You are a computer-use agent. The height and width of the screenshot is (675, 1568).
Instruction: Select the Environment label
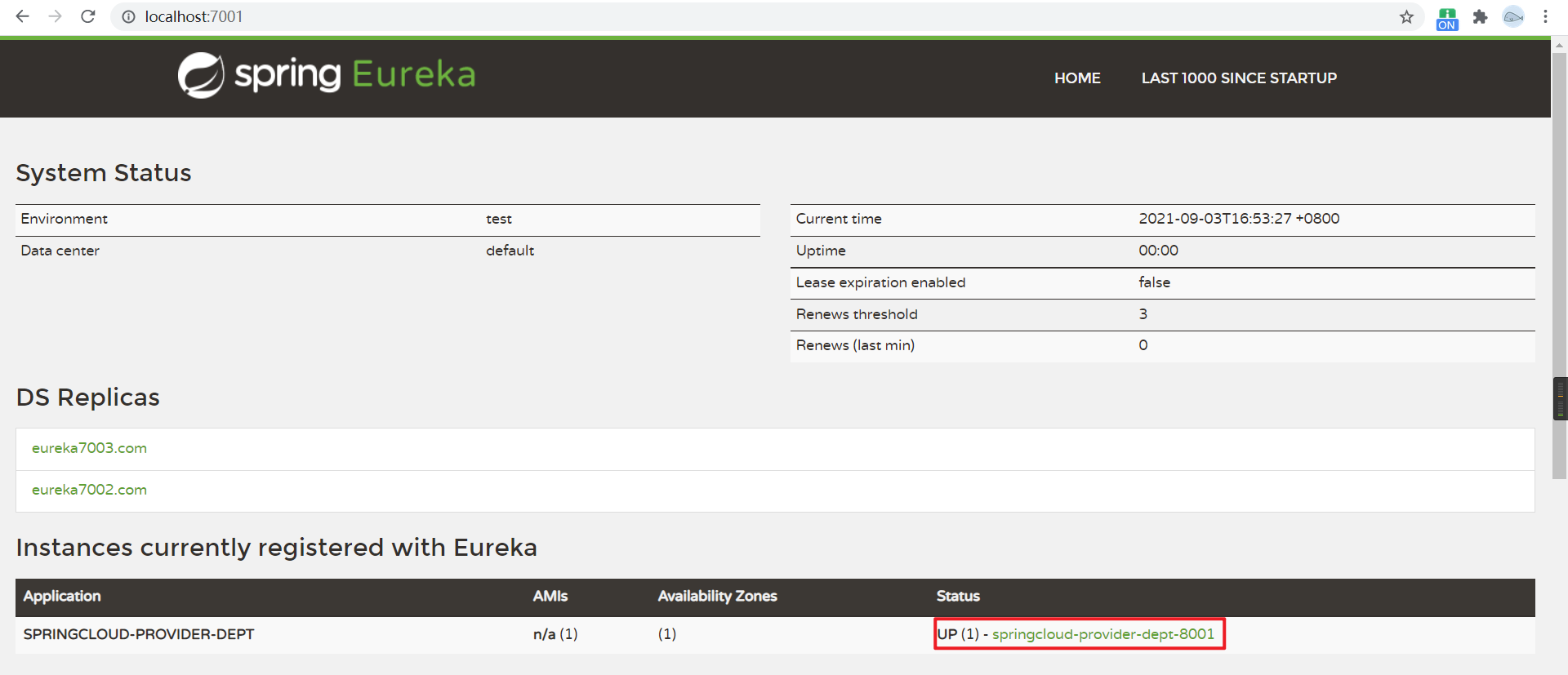[65, 219]
